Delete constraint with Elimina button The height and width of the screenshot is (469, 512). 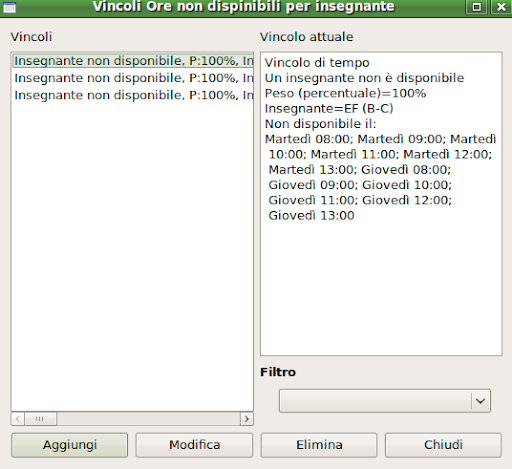(319, 445)
